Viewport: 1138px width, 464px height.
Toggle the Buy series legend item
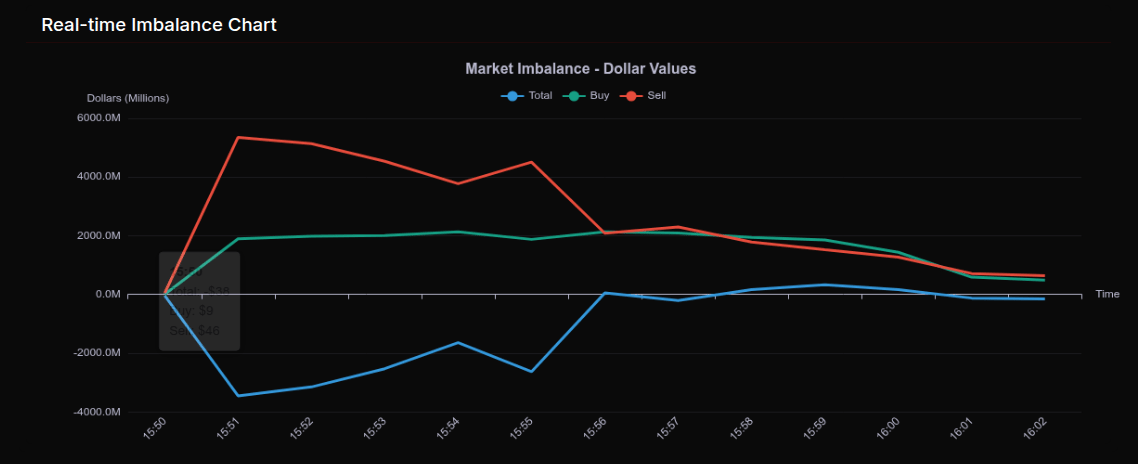tap(588, 95)
